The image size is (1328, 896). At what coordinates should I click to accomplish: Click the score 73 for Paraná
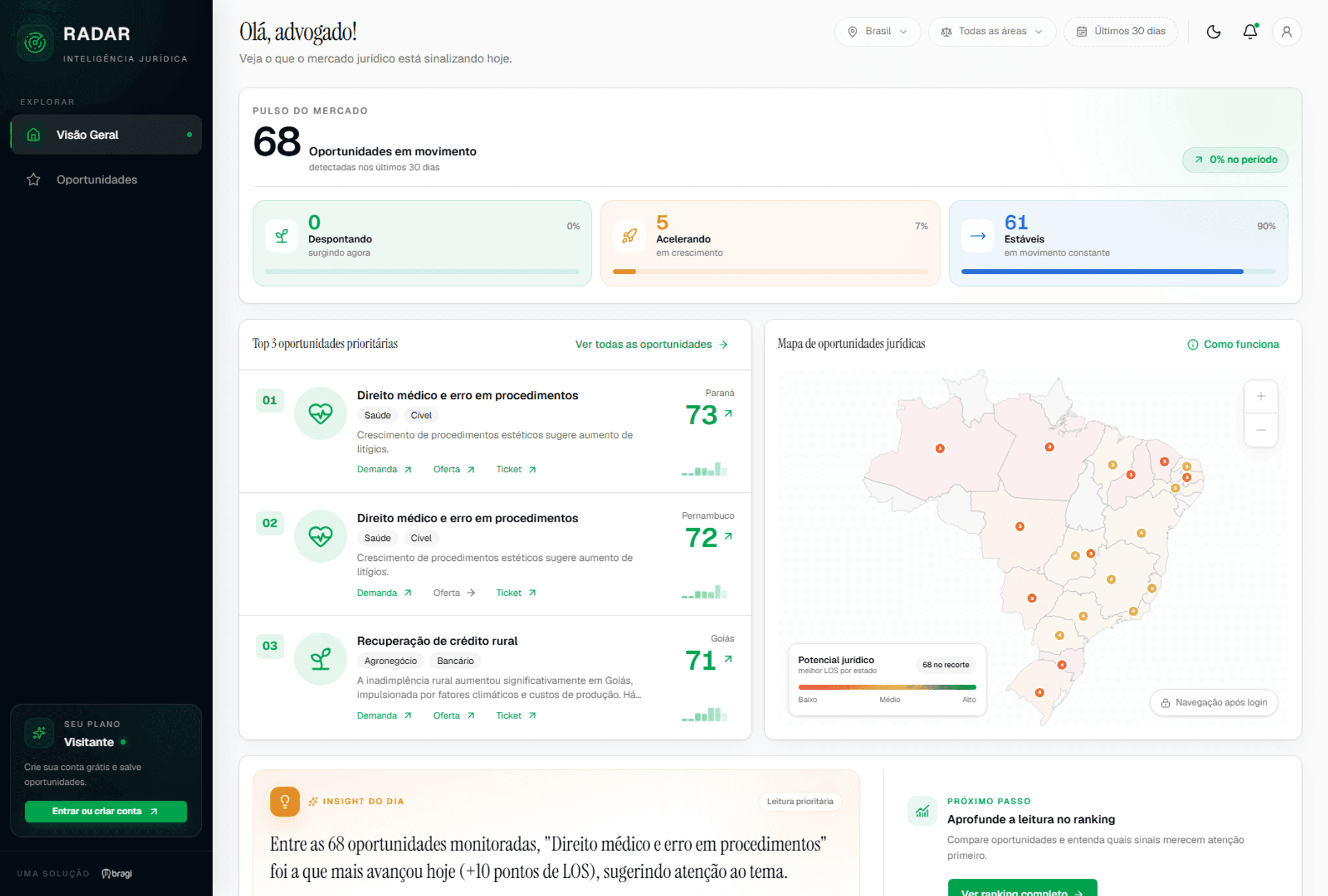701,415
